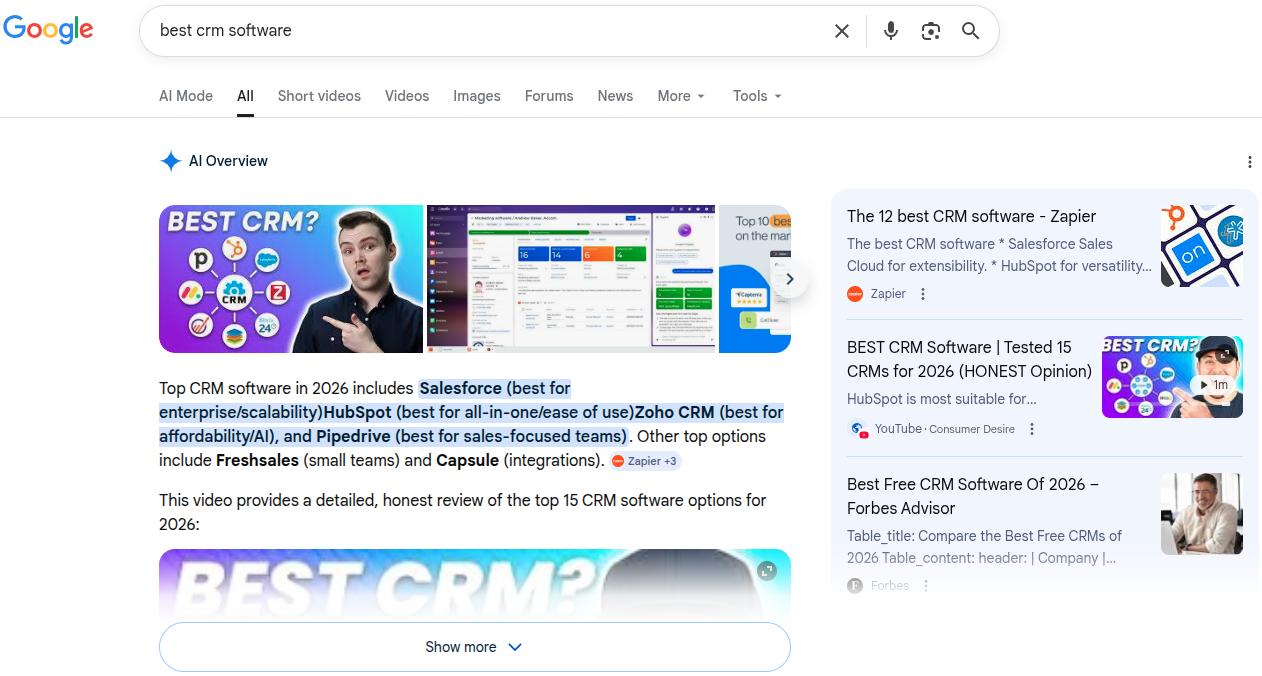Click the Google logo
Screen dimensions: 1262x676
[48, 29]
